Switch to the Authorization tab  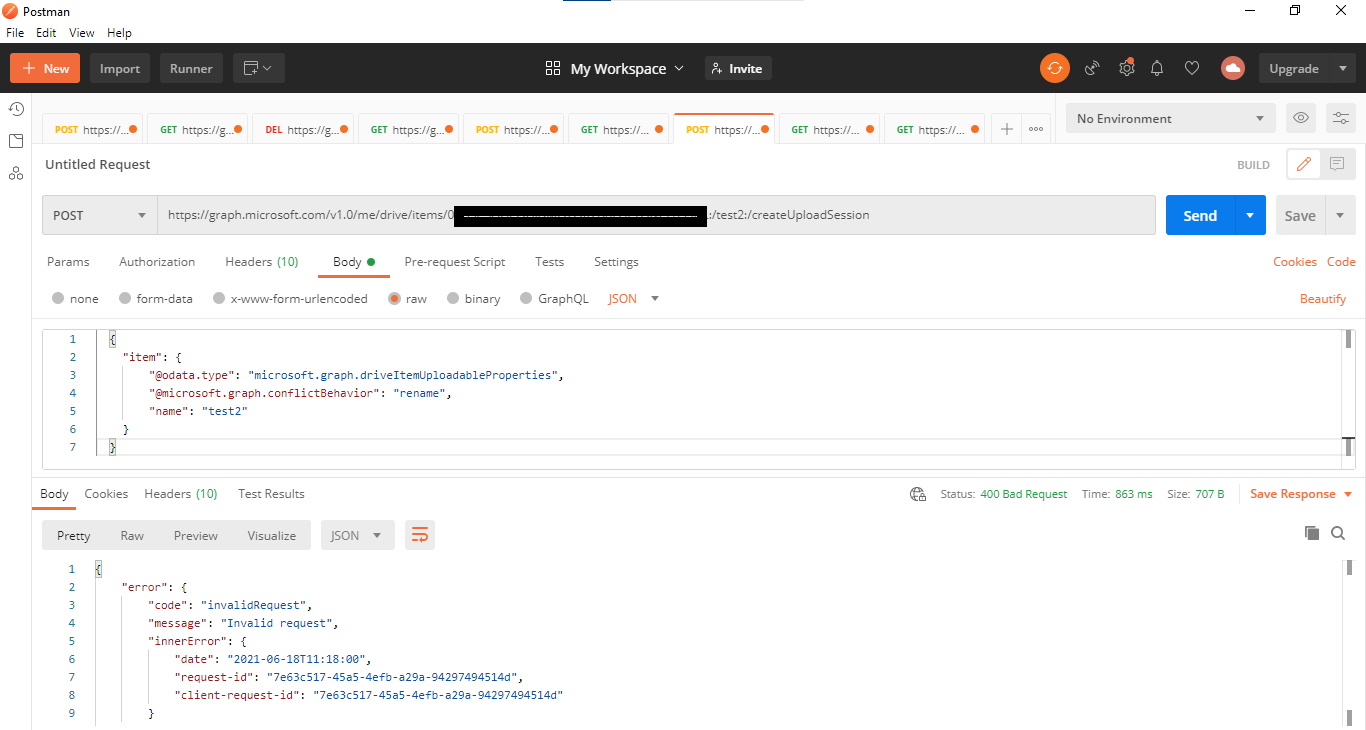point(157,261)
